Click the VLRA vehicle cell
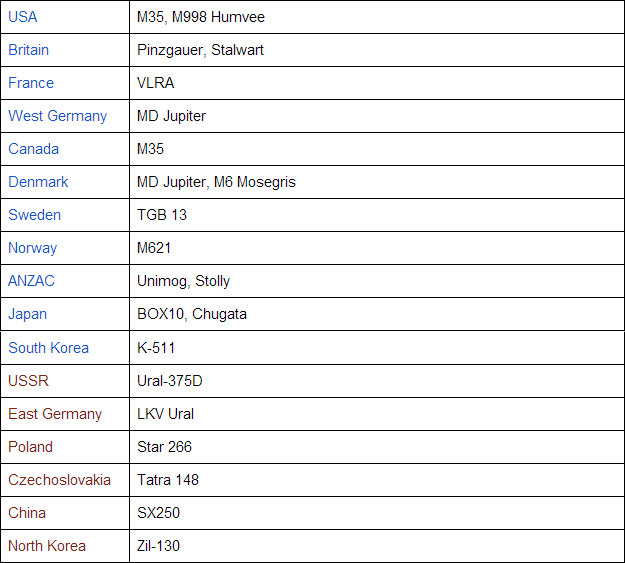The width and height of the screenshot is (625, 563). click(377, 83)
